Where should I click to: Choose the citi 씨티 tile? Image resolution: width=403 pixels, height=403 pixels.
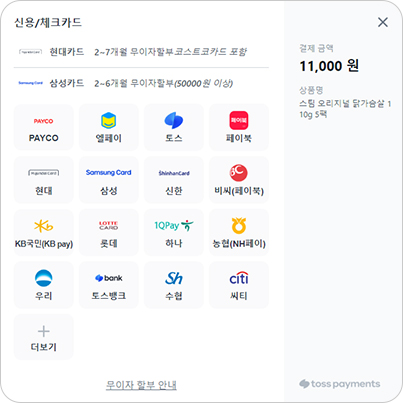[239, 285]
